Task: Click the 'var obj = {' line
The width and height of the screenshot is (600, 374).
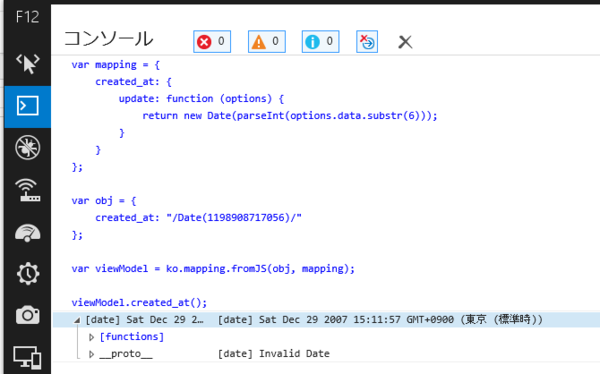Action: tap(104, 201)
